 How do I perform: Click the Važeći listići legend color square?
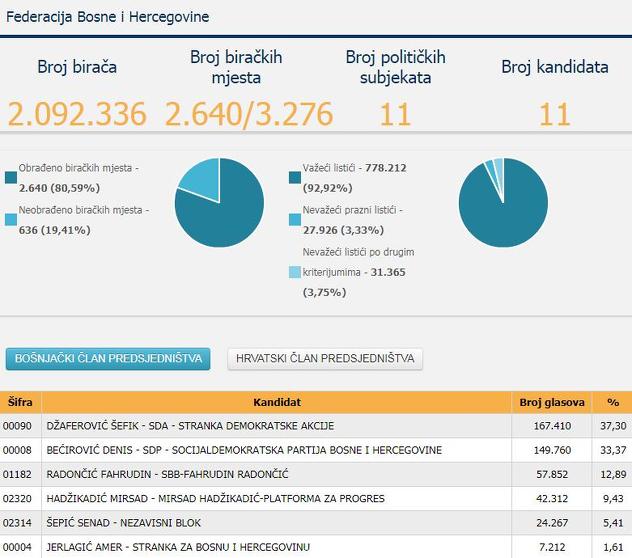click(294, 177)
